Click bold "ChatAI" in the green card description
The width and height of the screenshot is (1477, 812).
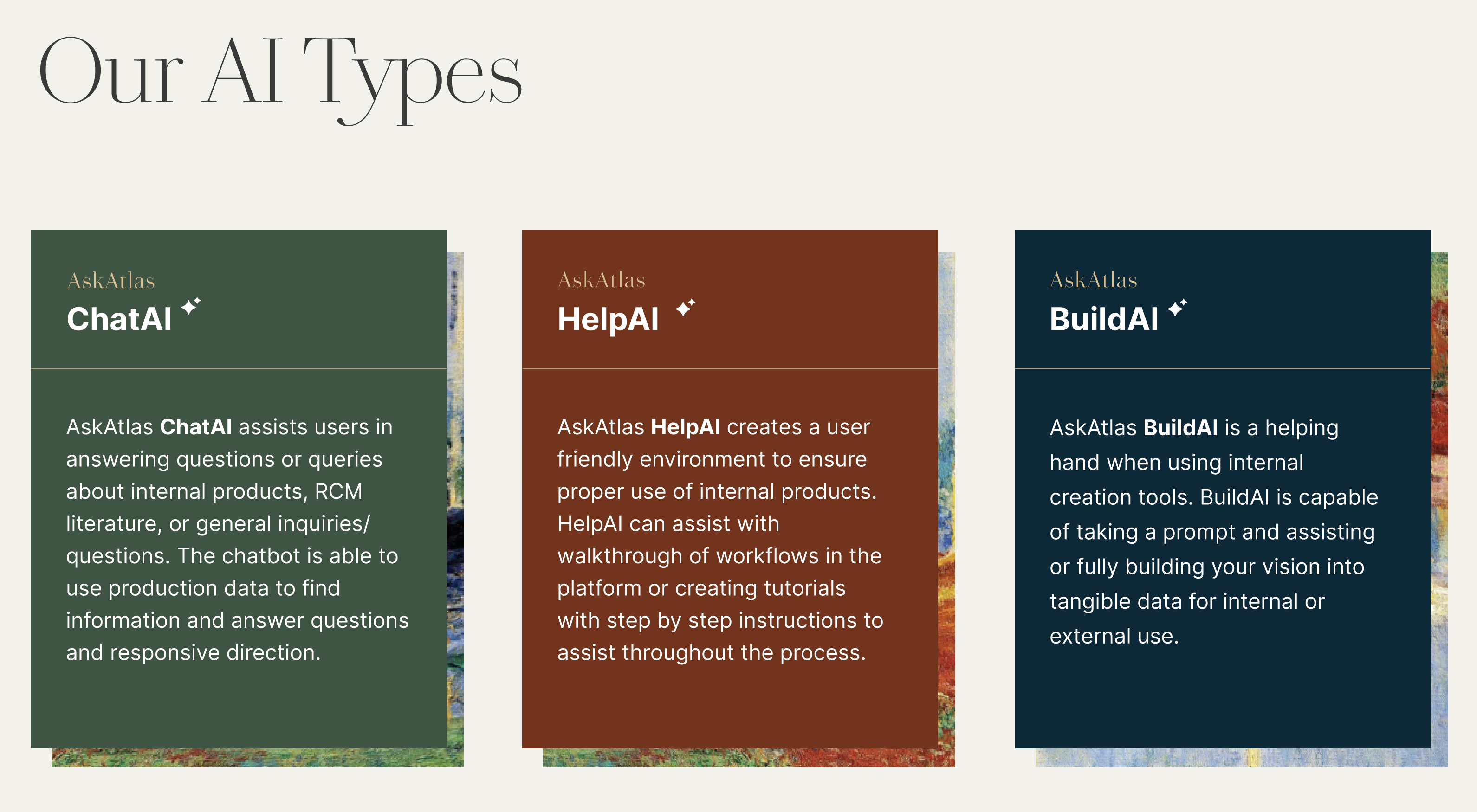(x=195, y=427)
